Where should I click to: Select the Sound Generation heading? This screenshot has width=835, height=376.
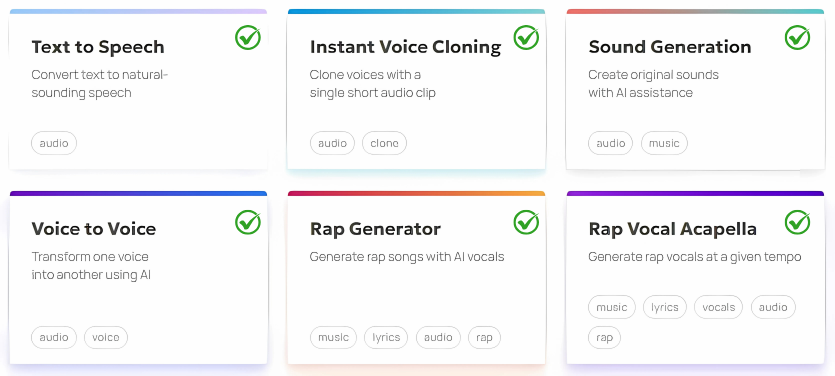670,47
